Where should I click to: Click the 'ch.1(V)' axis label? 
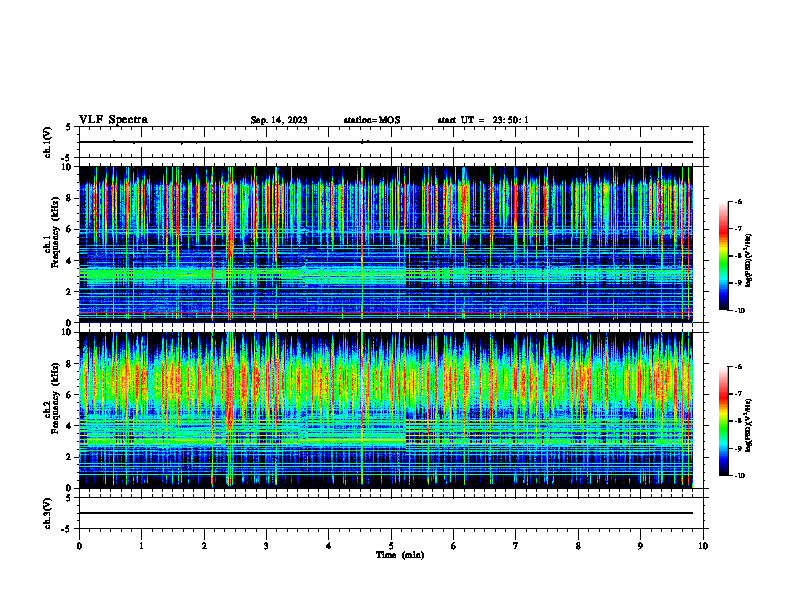47,142
